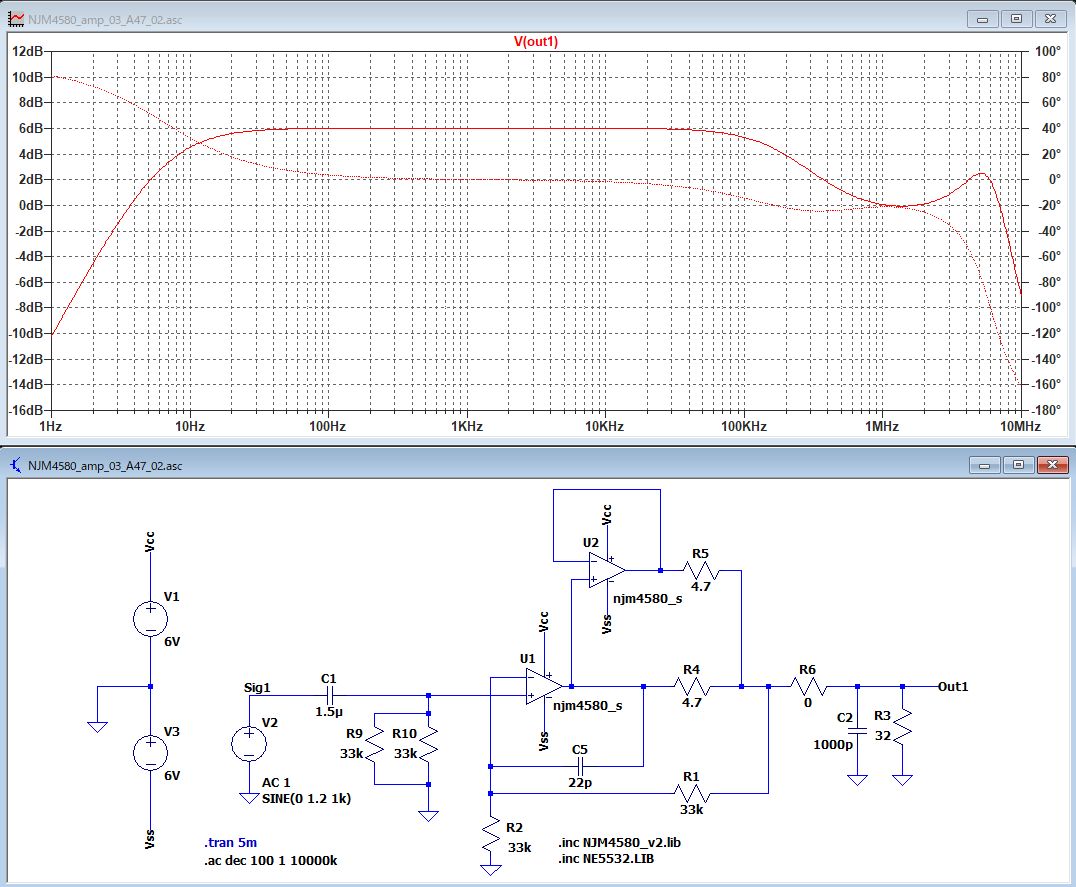Click the .inc NJM4580_v2.lib directive
The image size is (1076, 887).
coord(620,842)
